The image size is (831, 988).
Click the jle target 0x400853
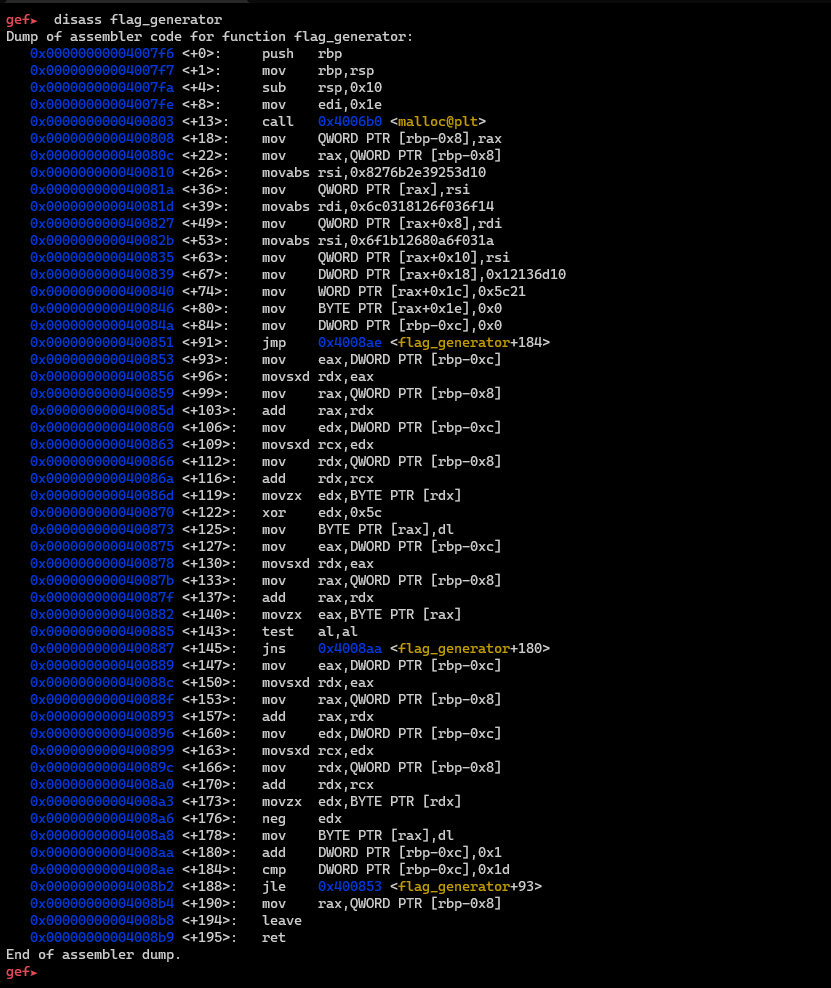pos(350,887)
